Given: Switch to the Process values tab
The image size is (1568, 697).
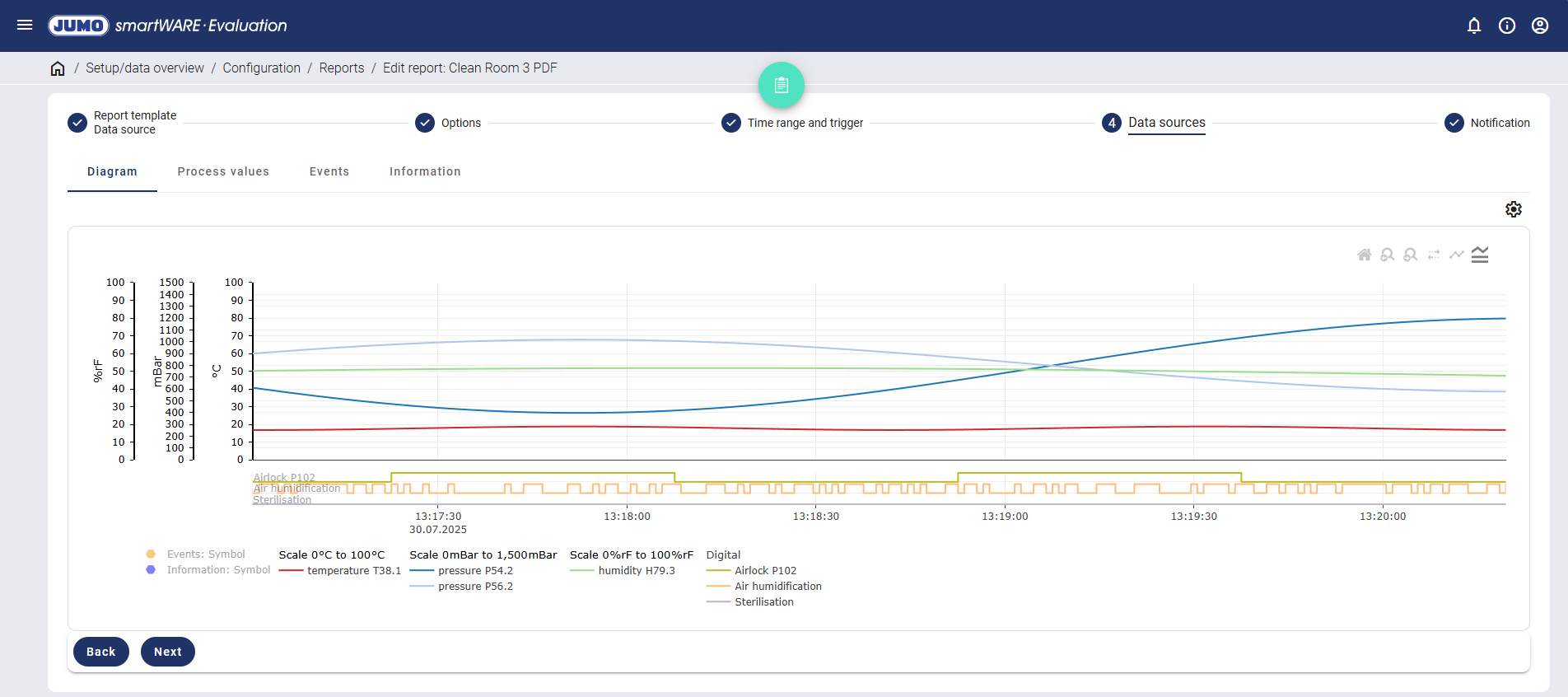Looking at the screenshot, I should pos(223,171).
